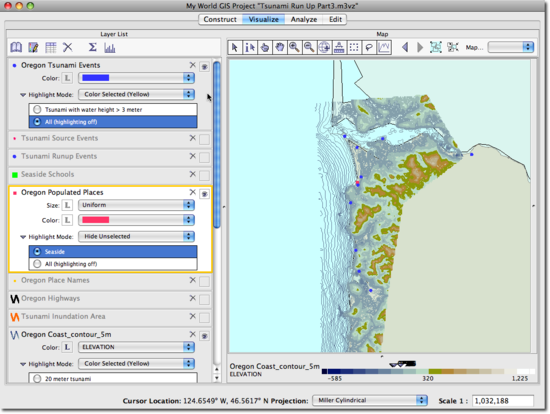
Task: Open Tsunami Events 'Color Selected (Yellow)' dropdown
Action: (136, 94)
